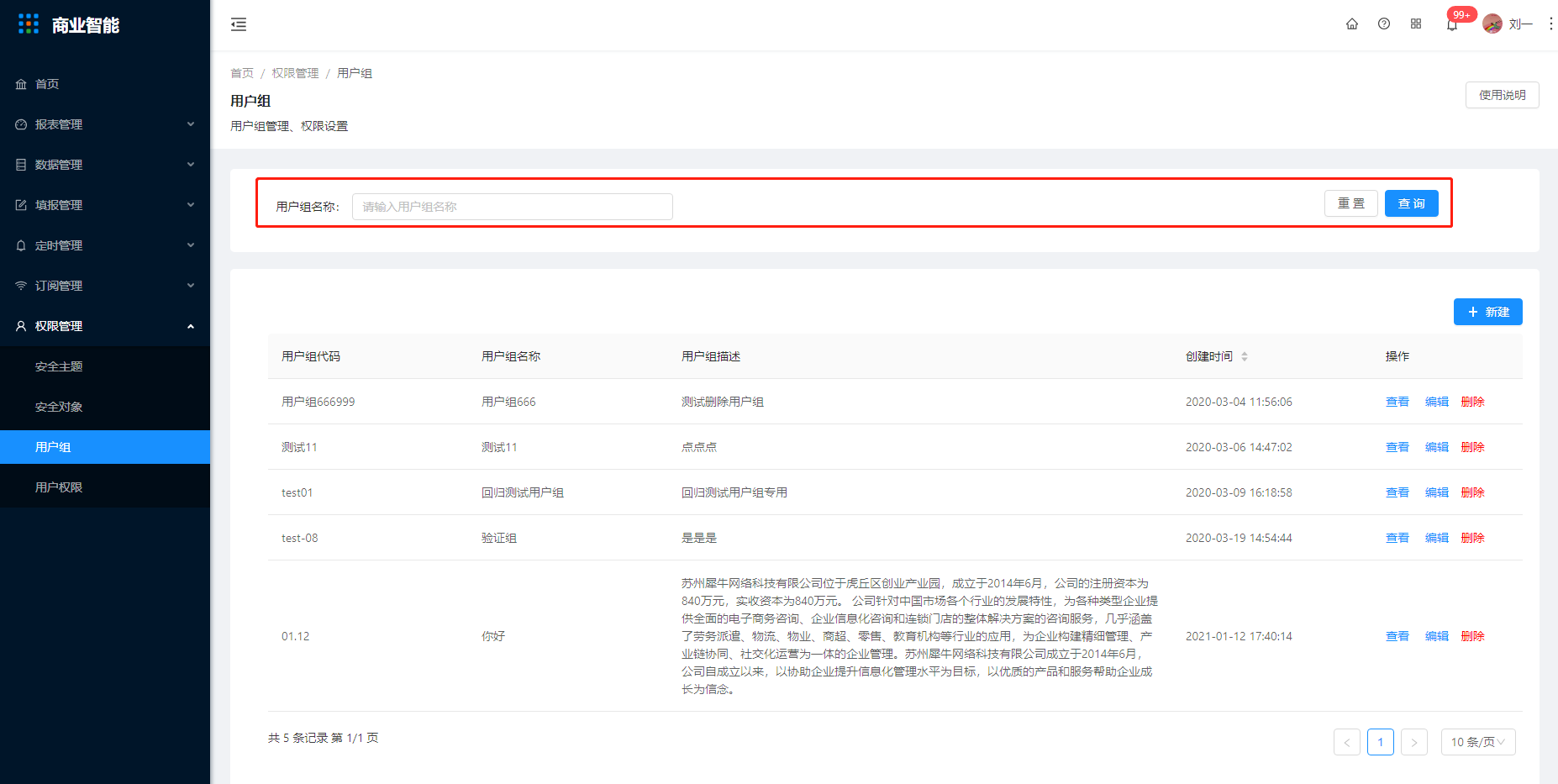1558x784 pixels.
Task: Click the 数据管理 database icon
Action: pyautogui.click(x=21, y=165)
